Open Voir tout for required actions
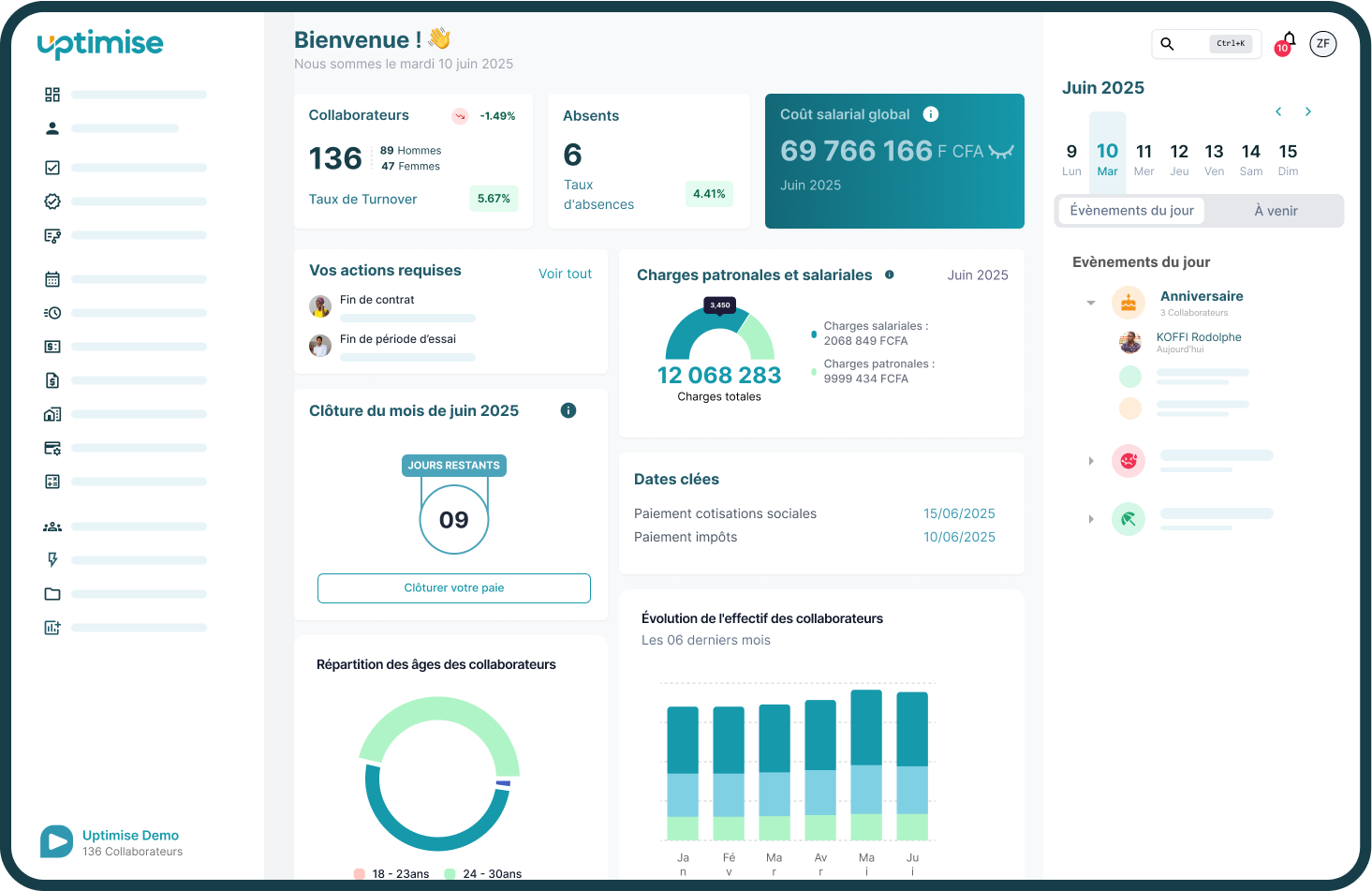The height and width of the screenshot is (891, 1372). point(565,273)
